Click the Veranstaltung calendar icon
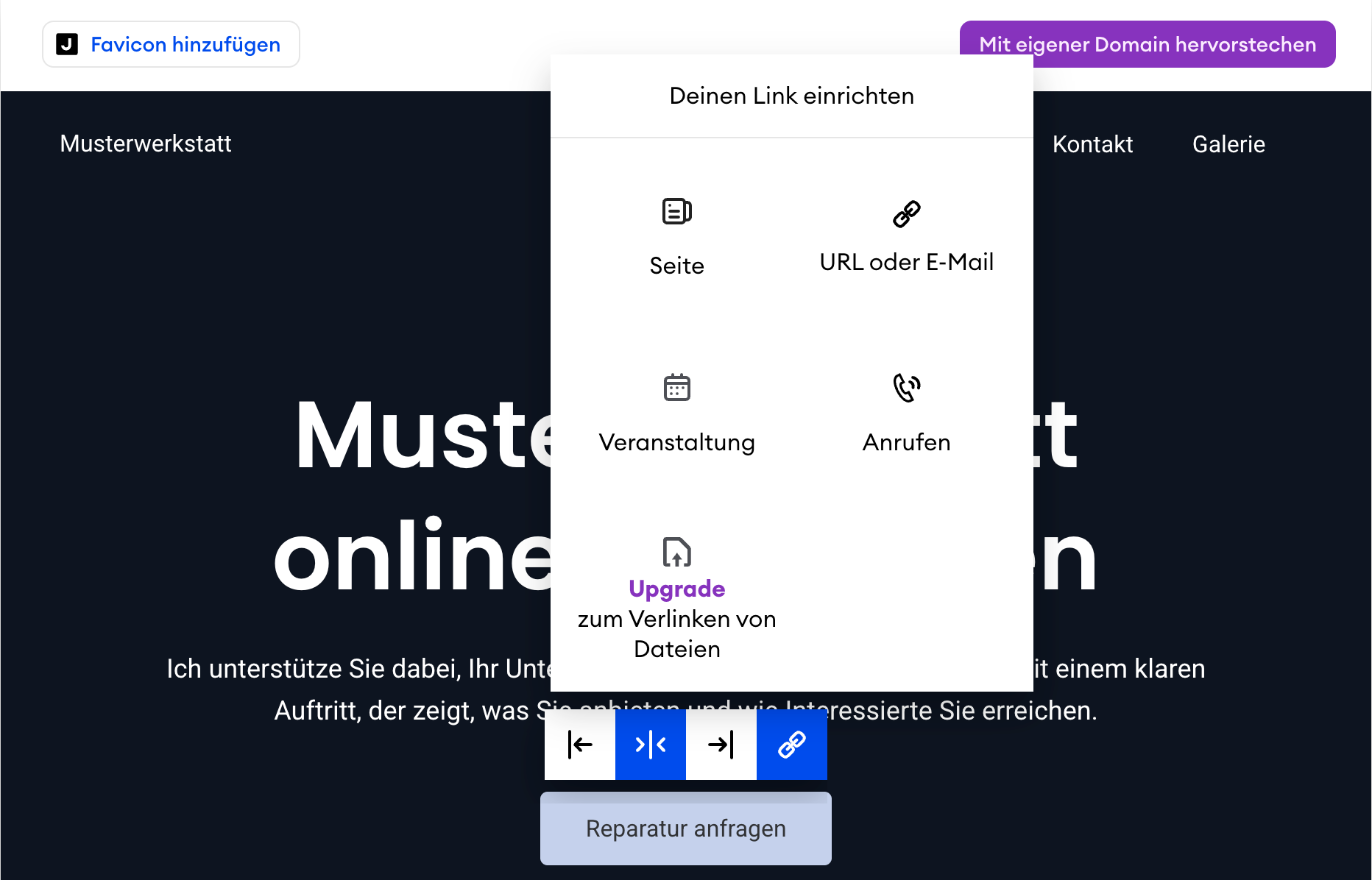Screen dimensions: 1372x880 pos(677,387)
